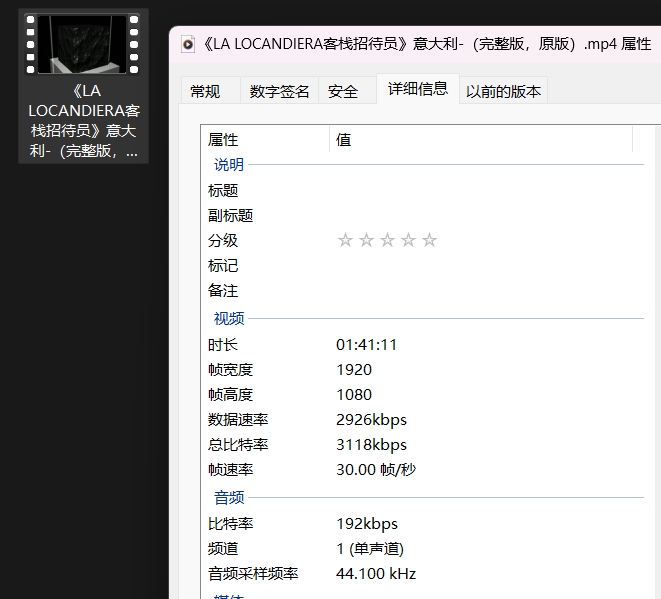Click the 数据速率 property label
The image size is (661, 599).
click(x=238, y=420)
